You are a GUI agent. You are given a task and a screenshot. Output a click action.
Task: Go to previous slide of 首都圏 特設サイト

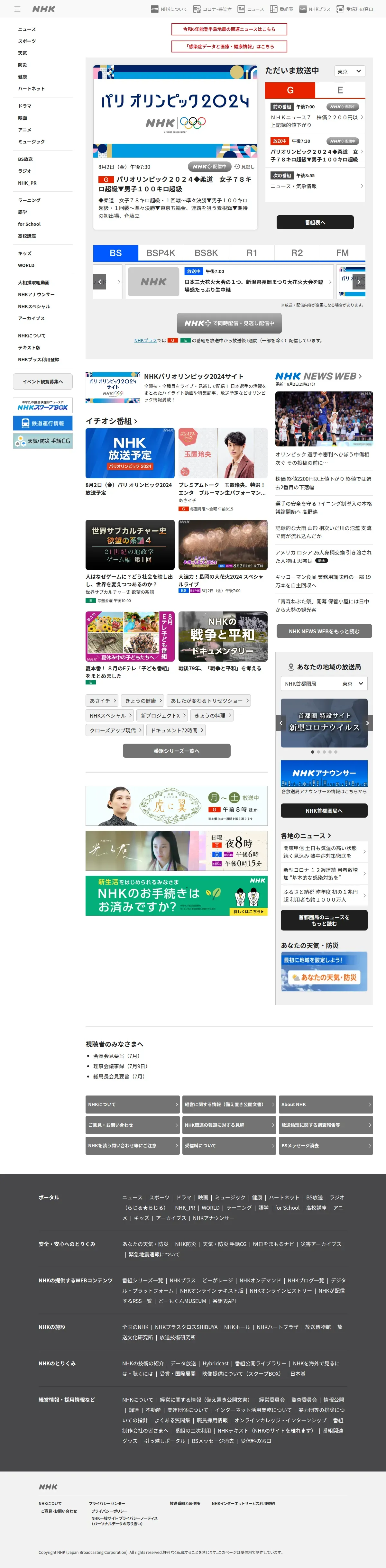pos(281,723)
